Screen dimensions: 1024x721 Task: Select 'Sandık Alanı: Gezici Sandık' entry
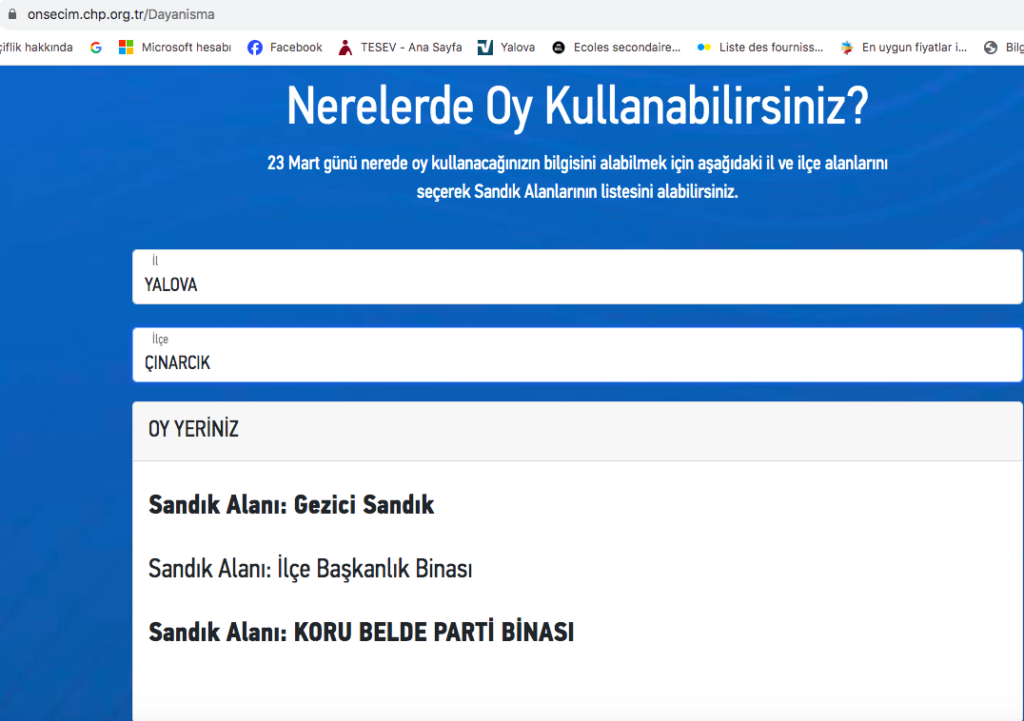[x=291, y=505]
